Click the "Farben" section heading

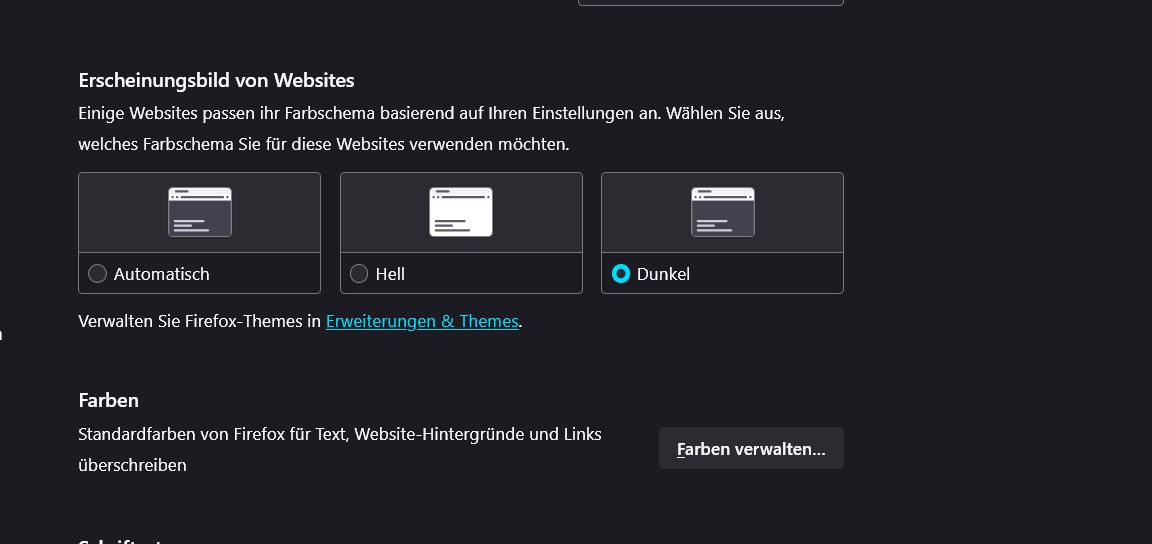coord(108,400)
